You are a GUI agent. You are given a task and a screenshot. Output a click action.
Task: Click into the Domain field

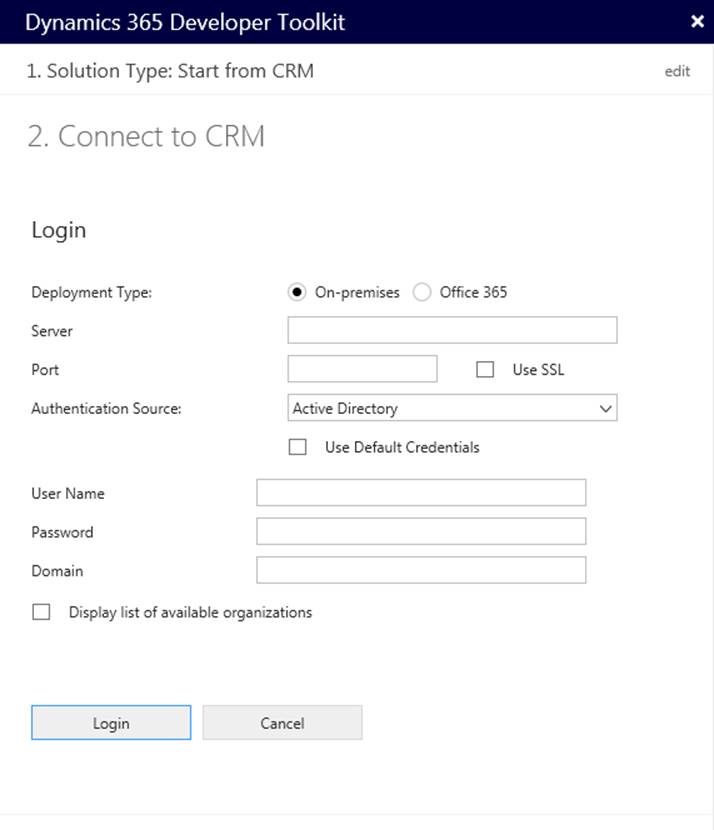click(x=421, y=570)
